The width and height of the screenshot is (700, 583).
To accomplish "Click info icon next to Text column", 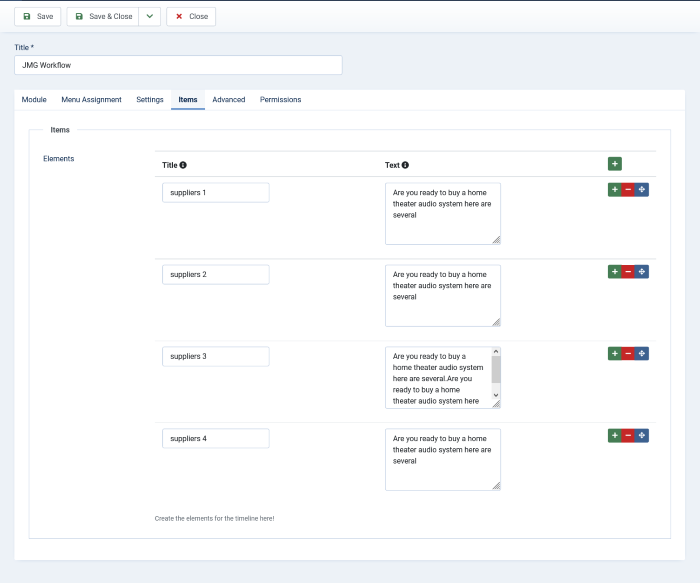I will [405, 165].
